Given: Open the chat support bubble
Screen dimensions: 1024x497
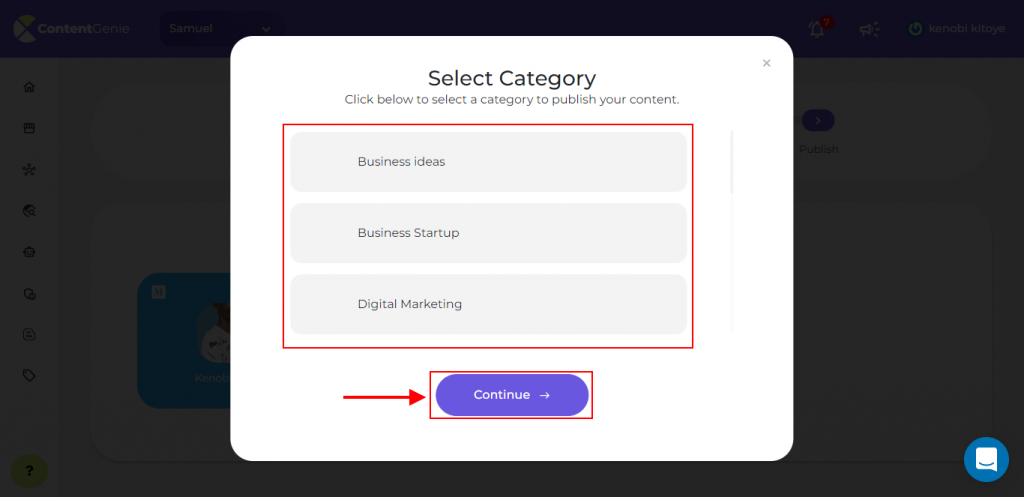Looking at the screenshot, I should (x=986, y=460).
